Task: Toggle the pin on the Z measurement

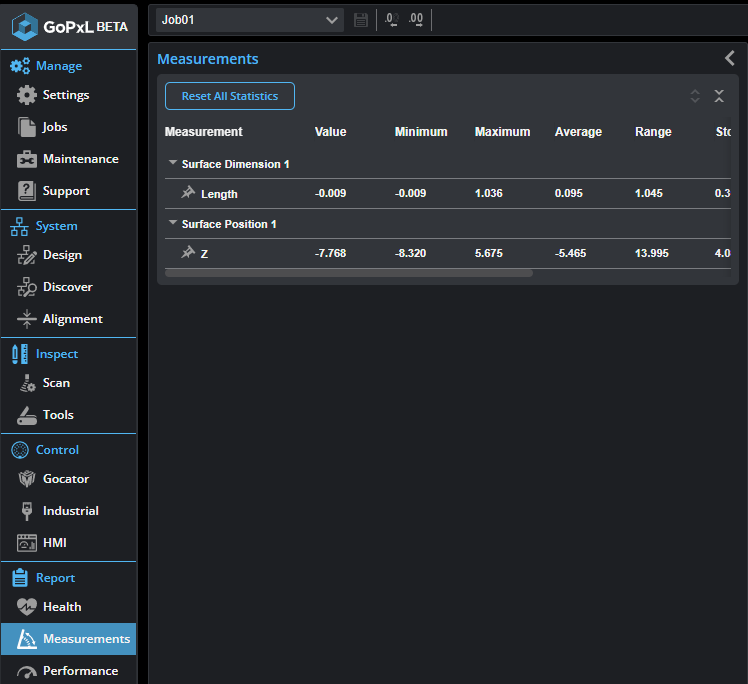Action: 187,253
